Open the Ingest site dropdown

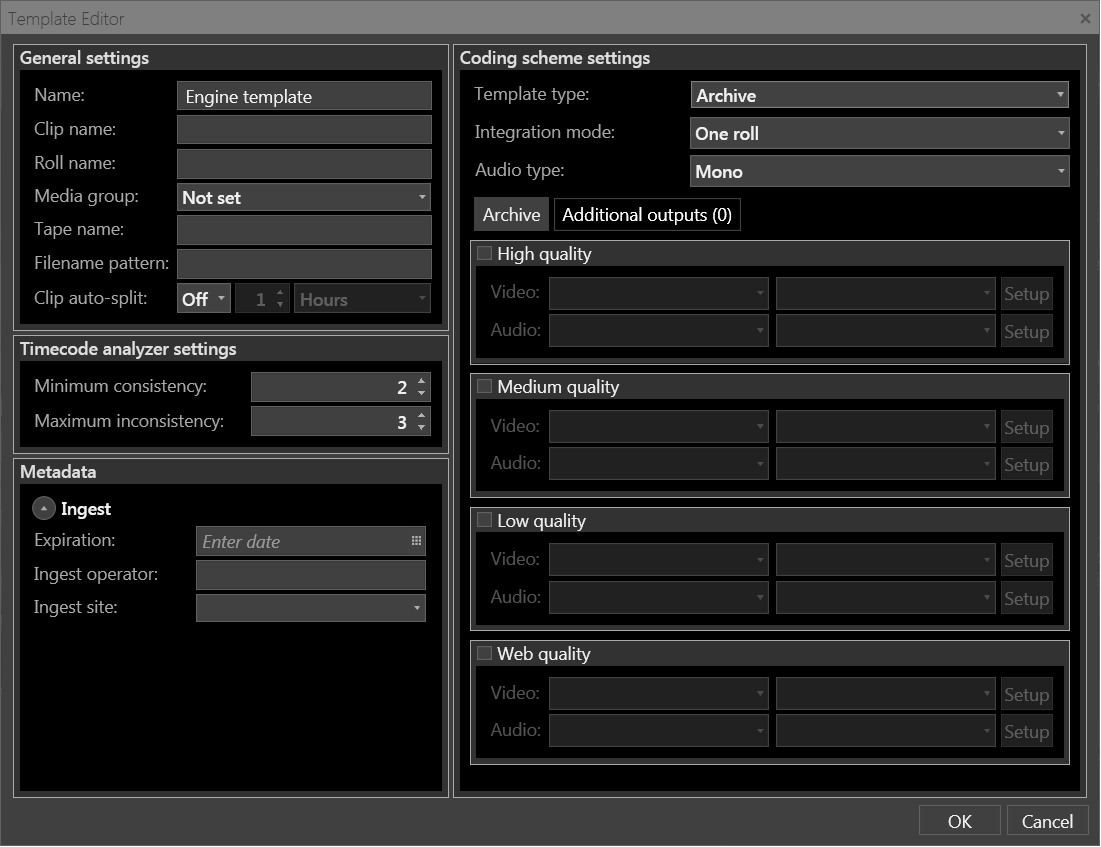(x=310, y=608)
